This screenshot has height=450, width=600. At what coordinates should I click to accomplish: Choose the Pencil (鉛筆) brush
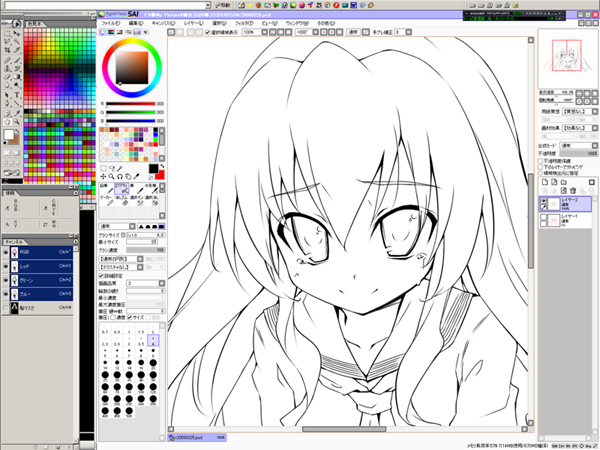[x=106, y=189]
